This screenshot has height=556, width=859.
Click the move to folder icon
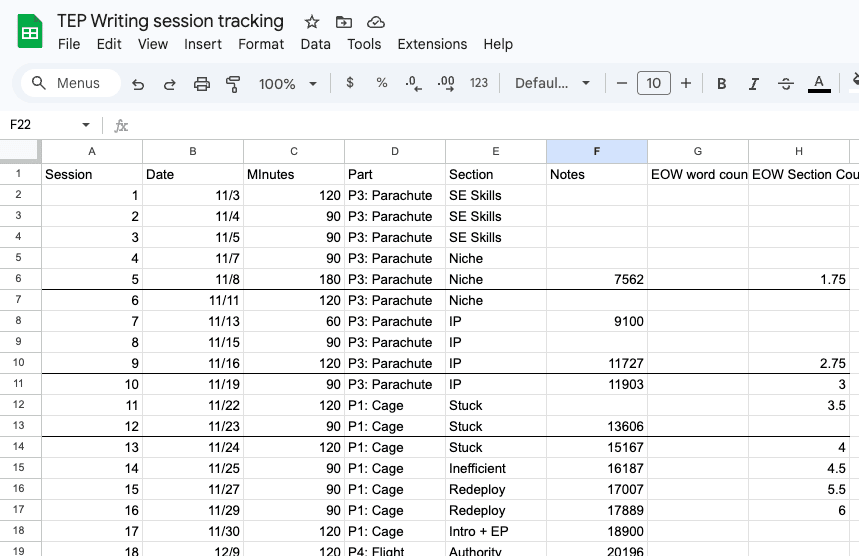point(344,22)
